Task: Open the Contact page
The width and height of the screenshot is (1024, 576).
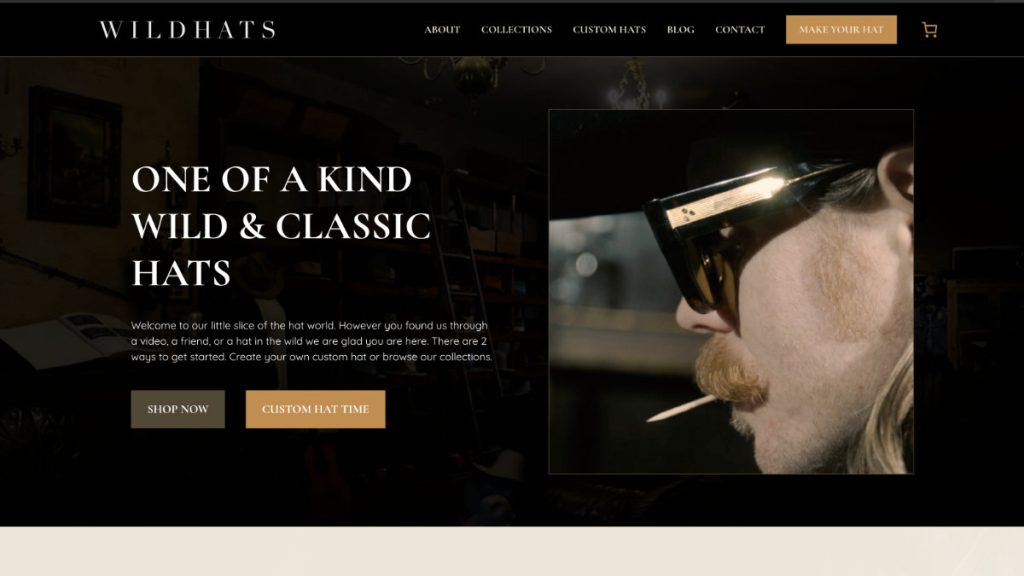Action: [x=740, y=29]
